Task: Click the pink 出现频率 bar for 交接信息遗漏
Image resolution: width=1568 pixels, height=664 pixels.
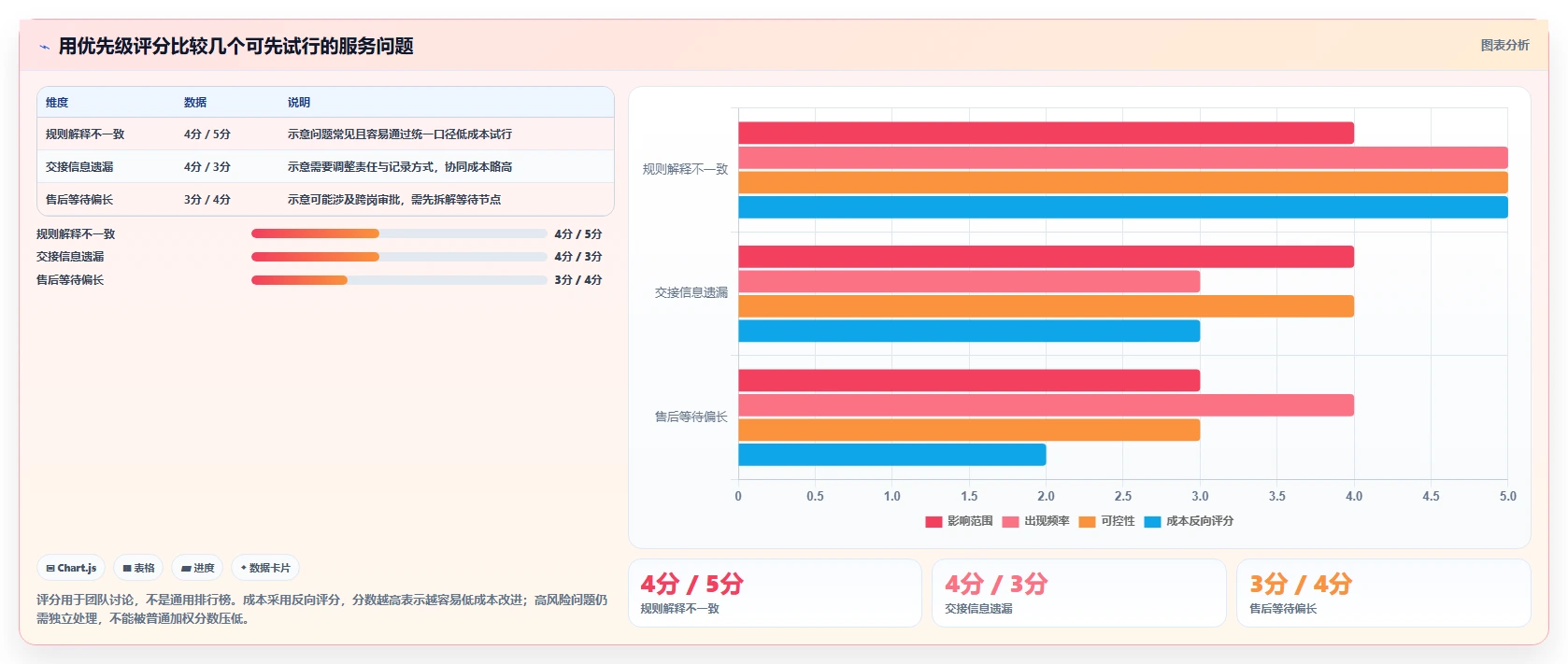Action: pos(969,281)
